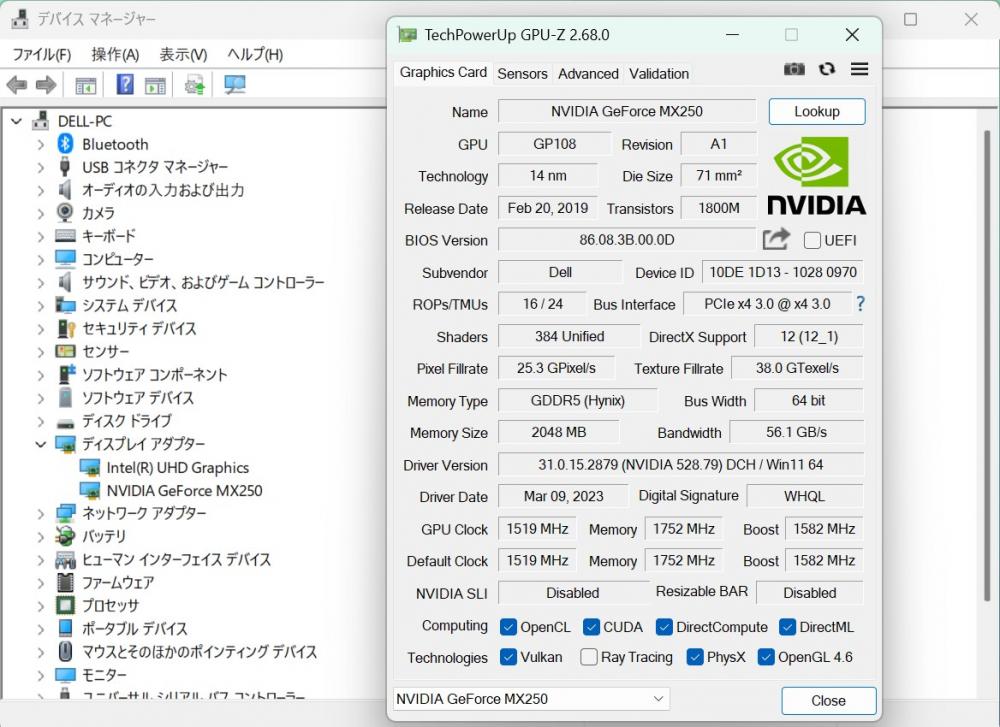Click the Device Manager vertical scrollbar
Image resolution: width=1000 pixels, height=727 pixels.
tap(987, 367)
